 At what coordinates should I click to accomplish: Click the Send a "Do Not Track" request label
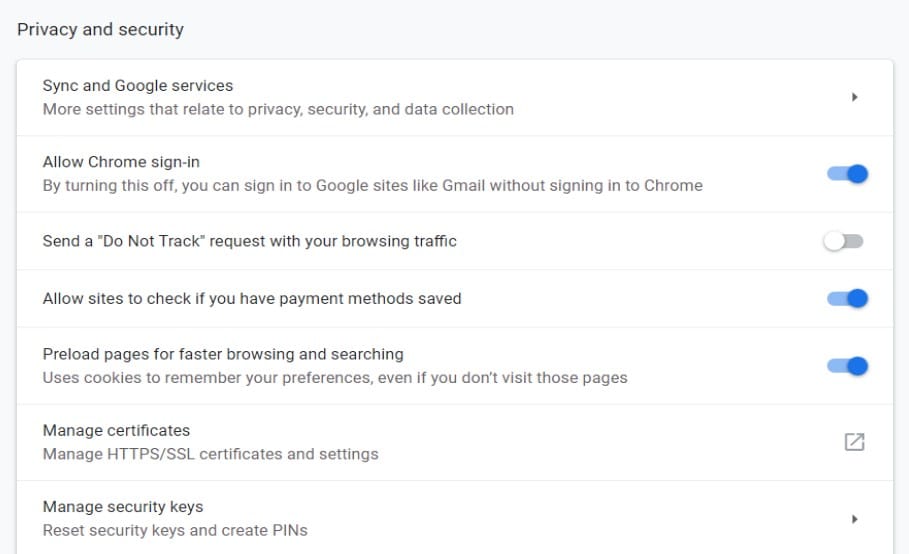pos(249,241)
